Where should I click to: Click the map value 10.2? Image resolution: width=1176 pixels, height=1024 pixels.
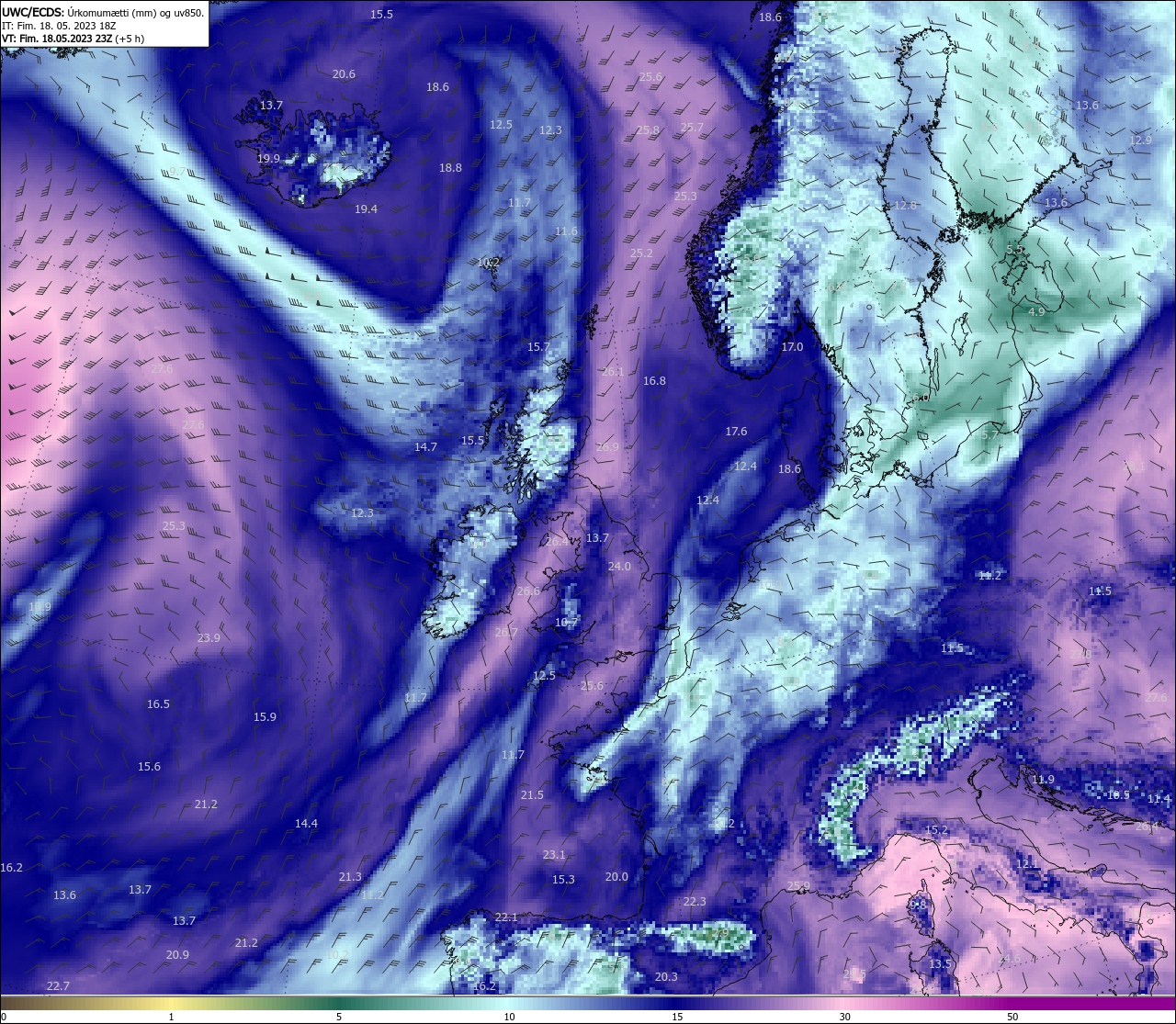(489, 262)
